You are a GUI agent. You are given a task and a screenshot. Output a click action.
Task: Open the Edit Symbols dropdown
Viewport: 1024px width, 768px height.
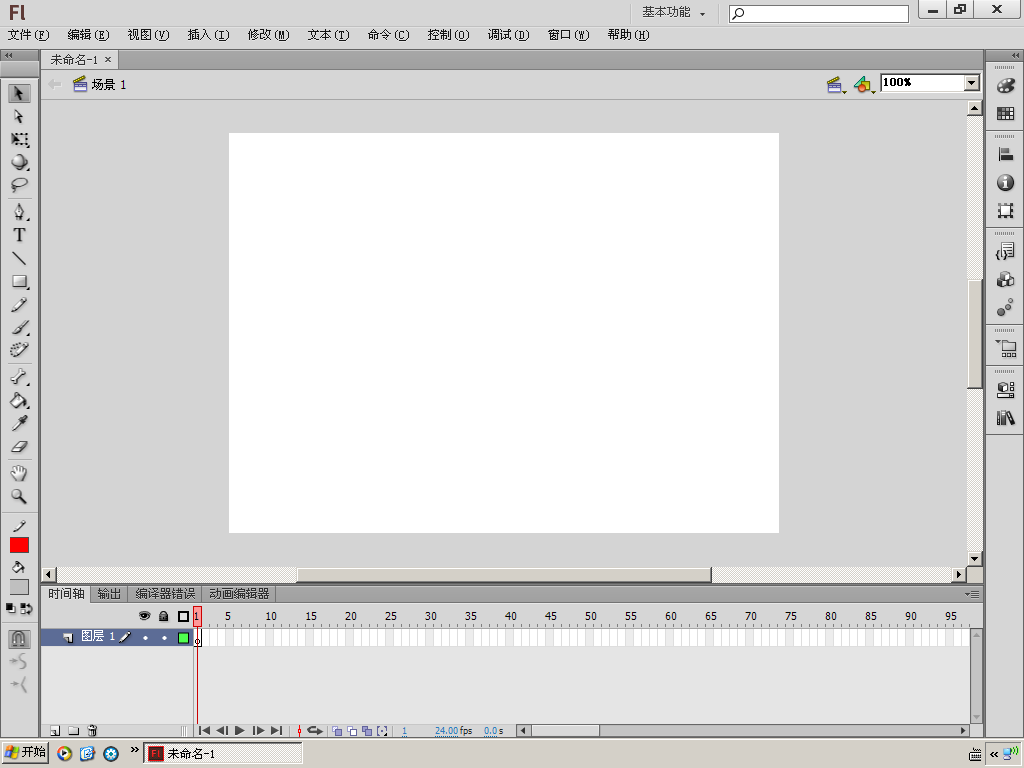865,84
